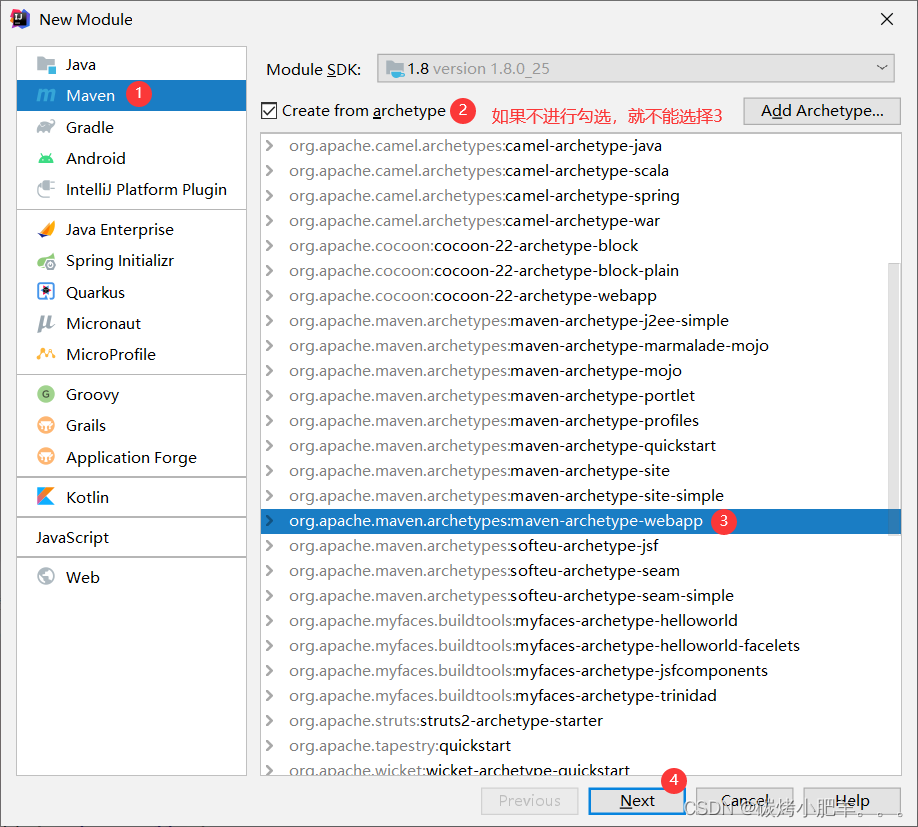
Task: Select Java module type
Action: 132,64
